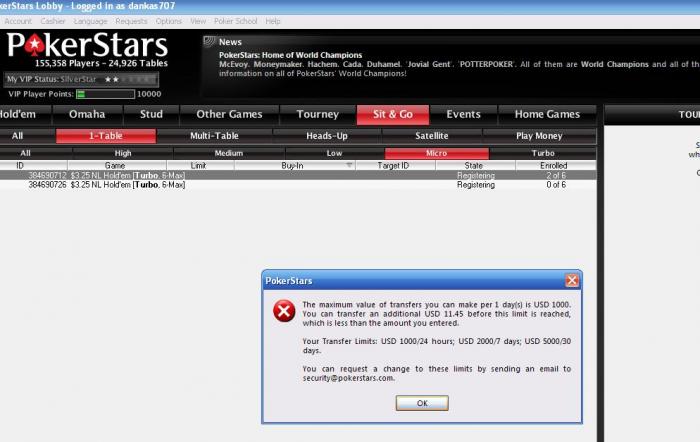Image resolution: width=700 pixels, height=442 pixels.
Task: Switch to the Home Games tab
Action: (x=547, y=114)
